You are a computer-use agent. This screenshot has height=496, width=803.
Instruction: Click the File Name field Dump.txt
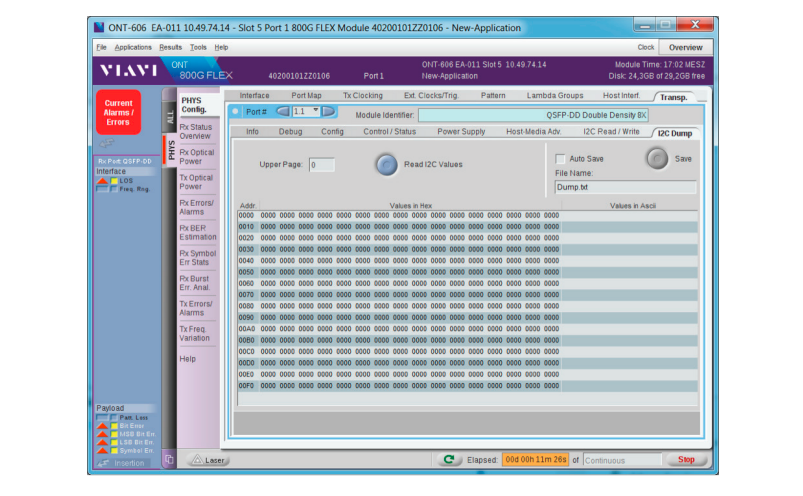pos(625,187)
